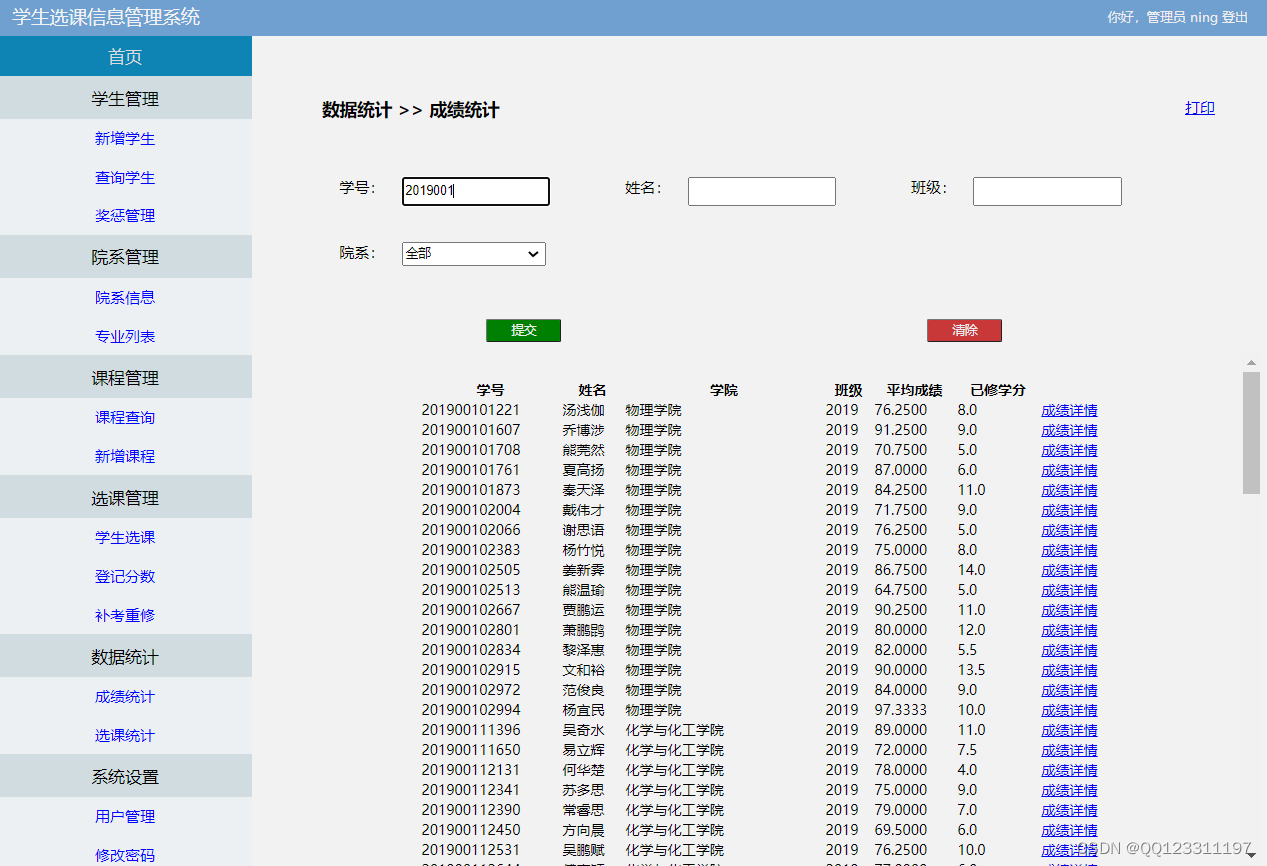1267x866 pixels.
Task: Go to 用户管理
Action: click(125, 817)
